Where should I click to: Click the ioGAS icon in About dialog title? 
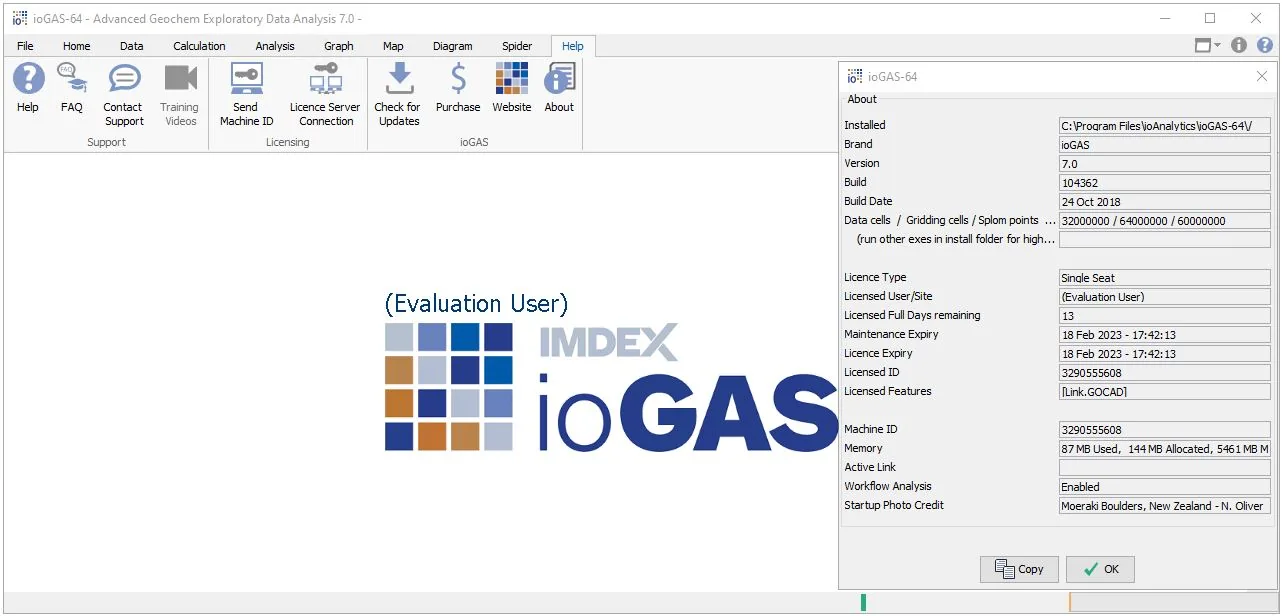[855, 76]
